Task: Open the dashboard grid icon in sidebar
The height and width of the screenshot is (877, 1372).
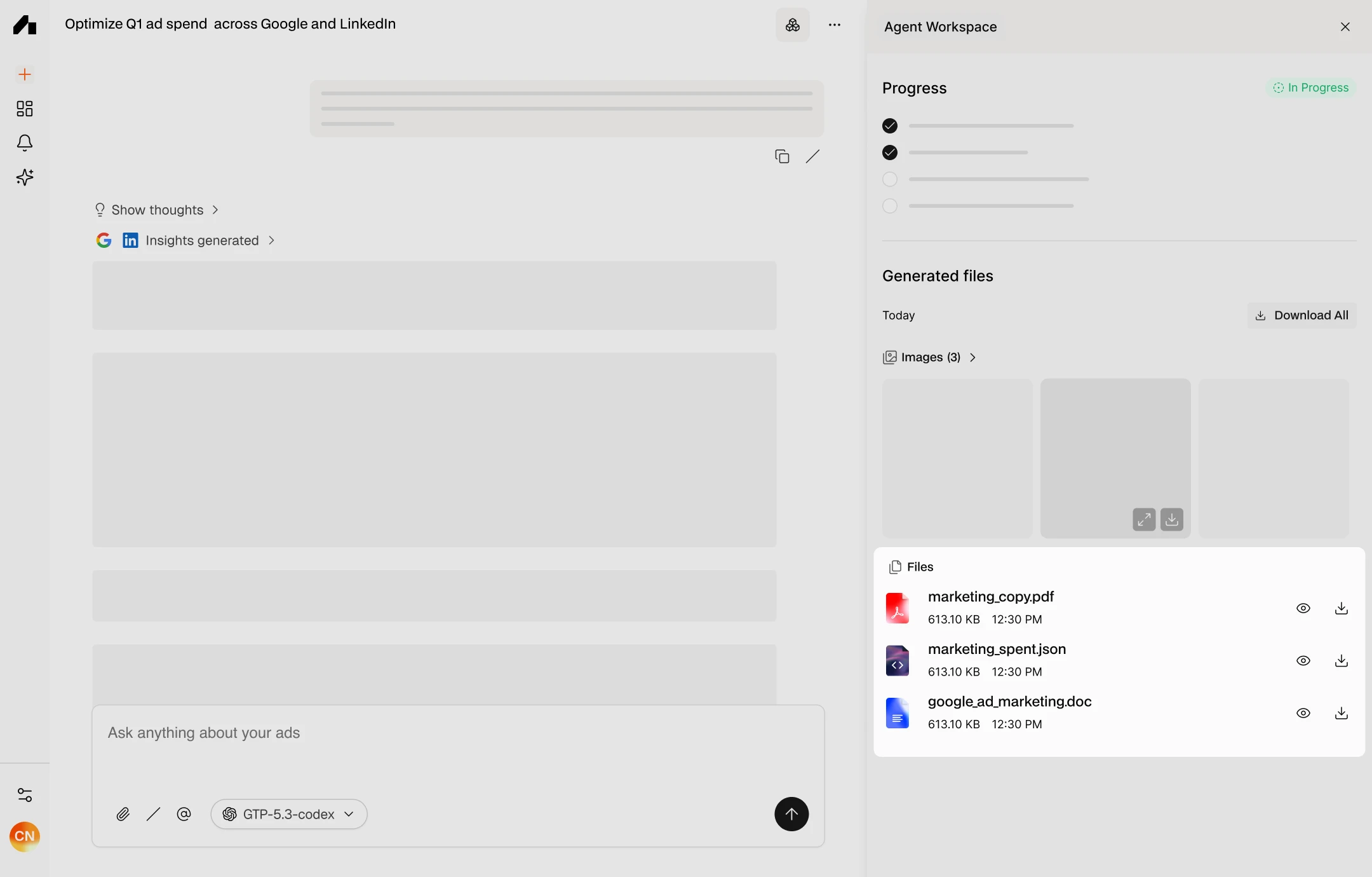Action: pyautogui.click(x=24, y=109)
